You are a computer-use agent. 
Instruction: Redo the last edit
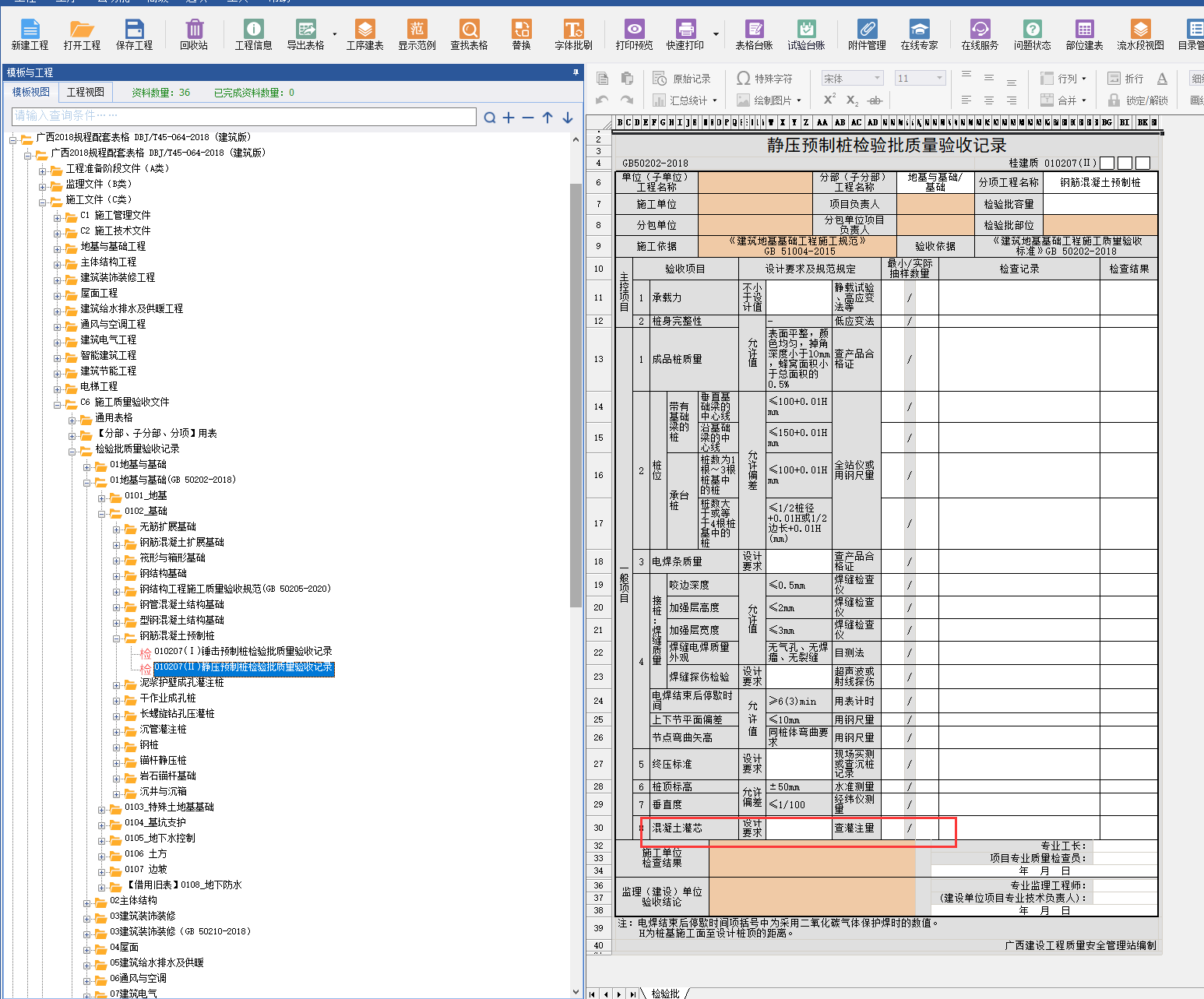point(627,100)
